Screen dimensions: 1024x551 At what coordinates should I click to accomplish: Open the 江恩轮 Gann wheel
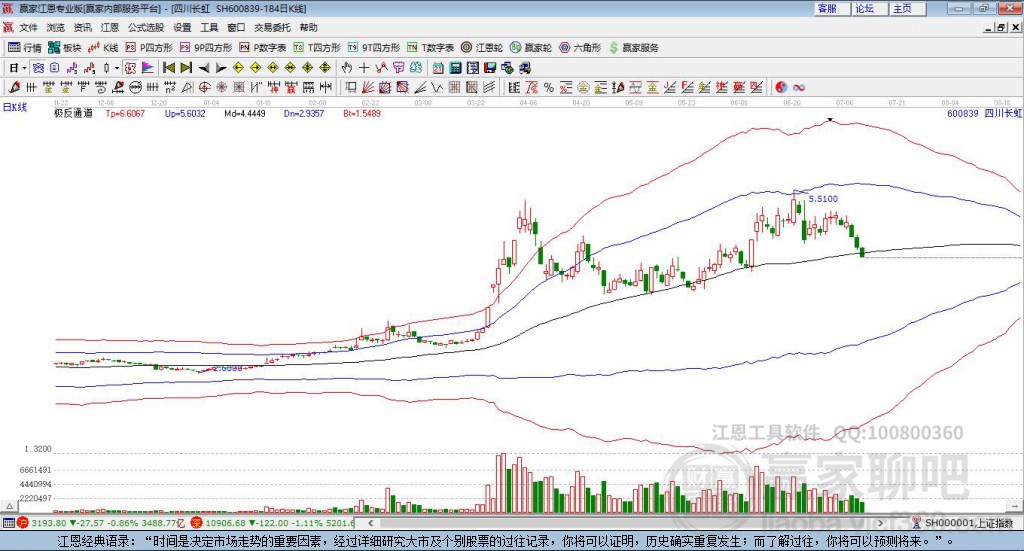482,48
